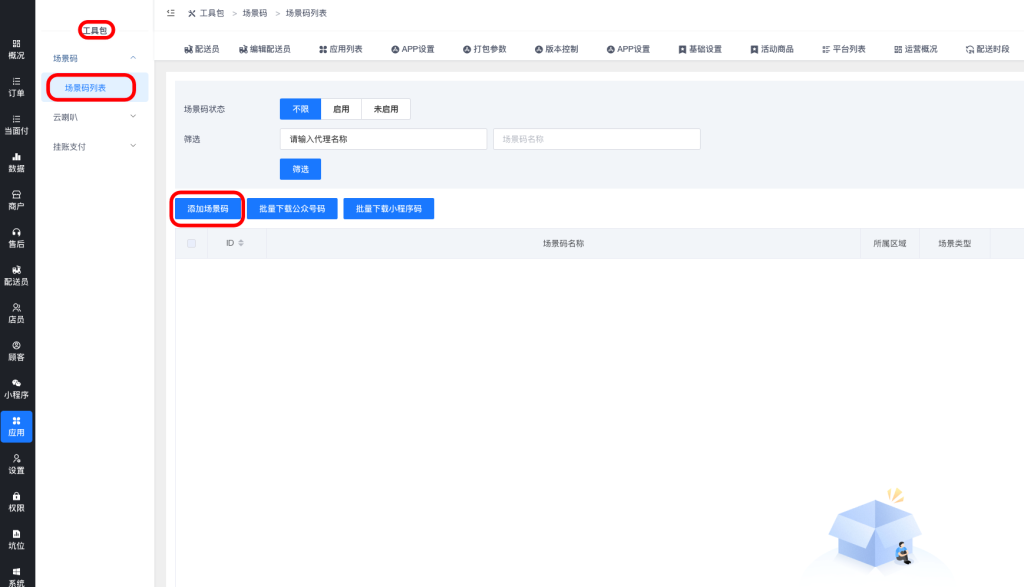The image size is (1024, 587).
Task: Select 商户 merchant icon in sidebar
Action: [x=16, y=200]
